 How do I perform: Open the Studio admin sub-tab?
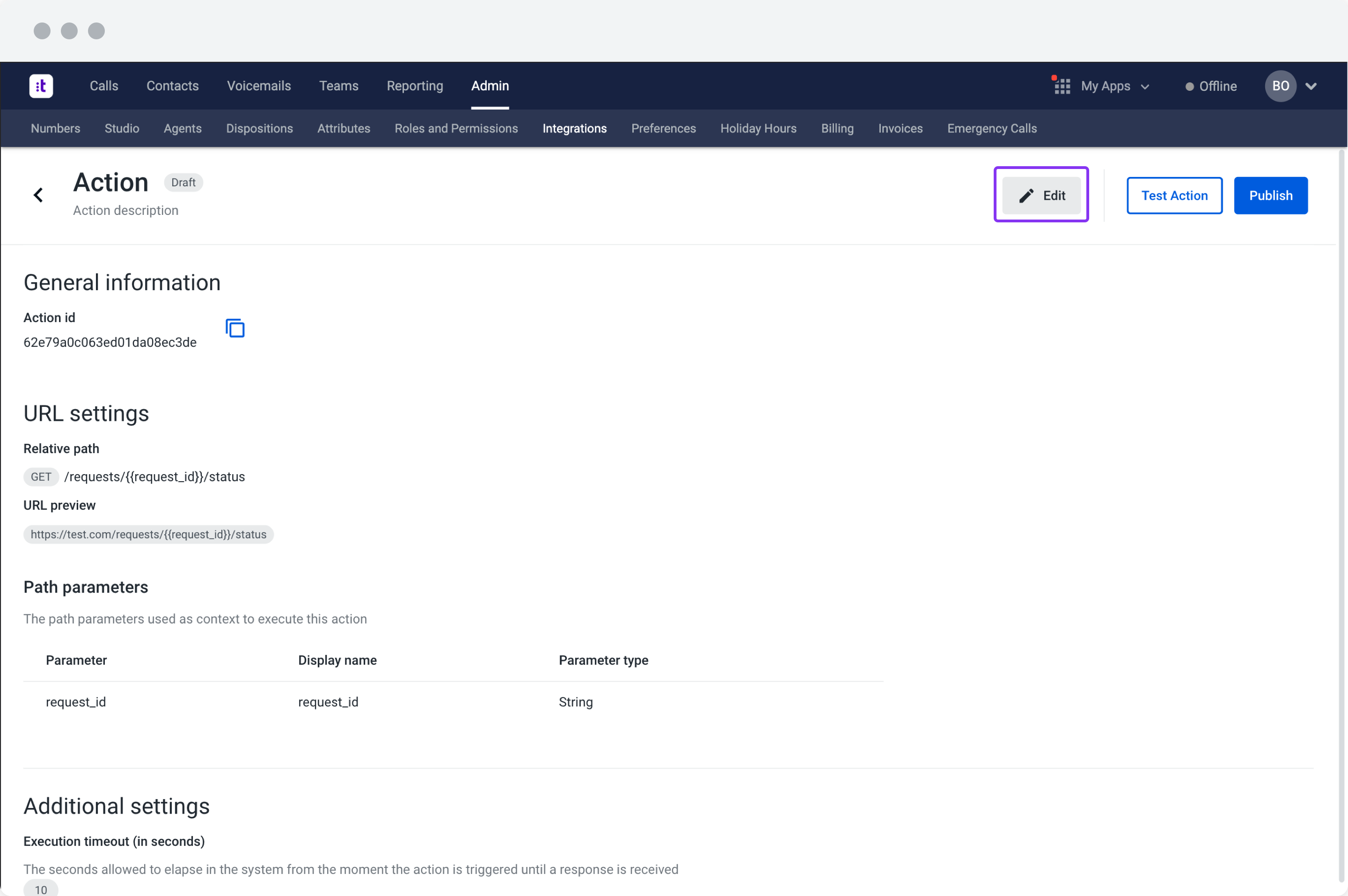click(x=122, y=129)
